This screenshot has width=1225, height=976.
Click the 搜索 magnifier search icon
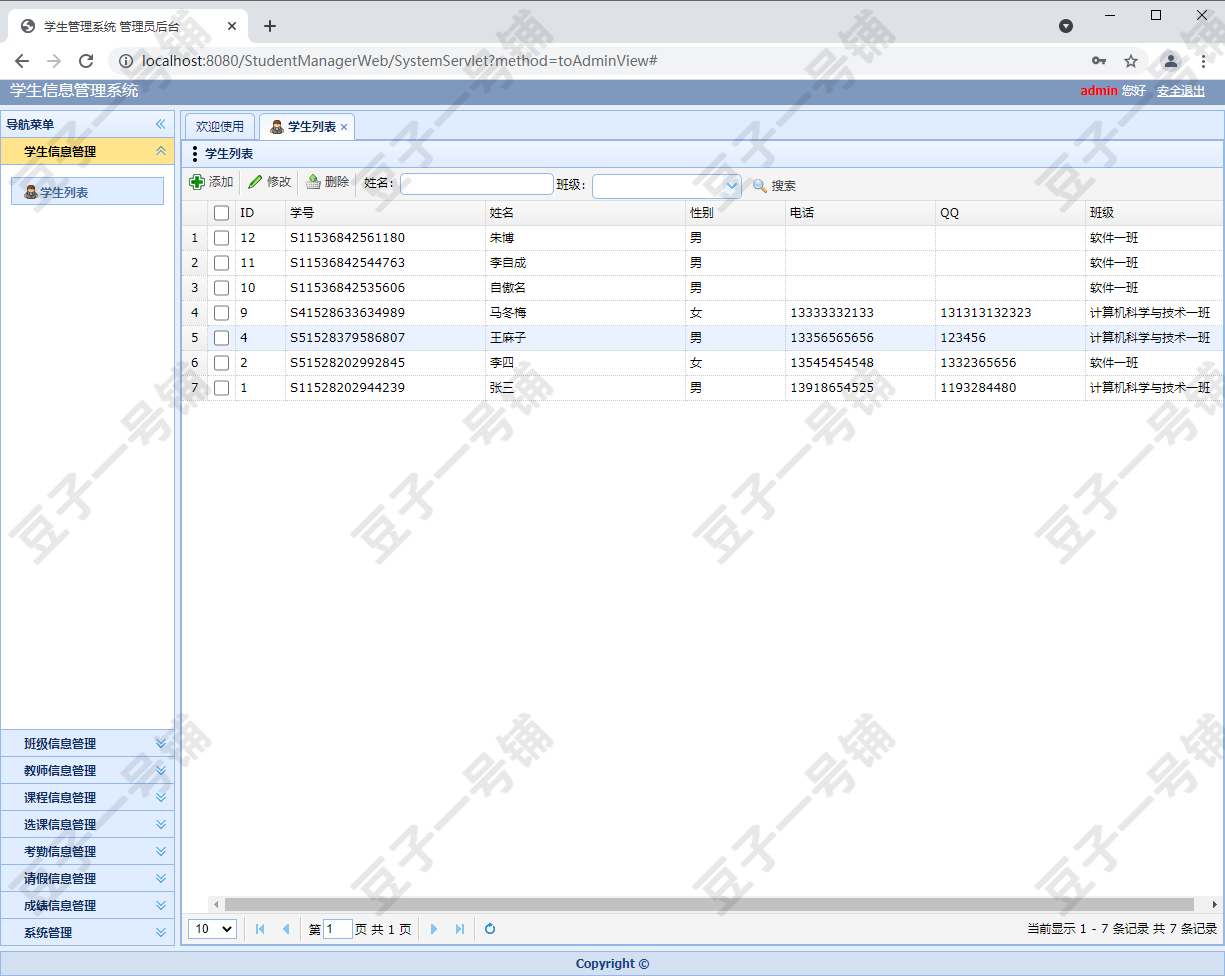tap(761, 185)
